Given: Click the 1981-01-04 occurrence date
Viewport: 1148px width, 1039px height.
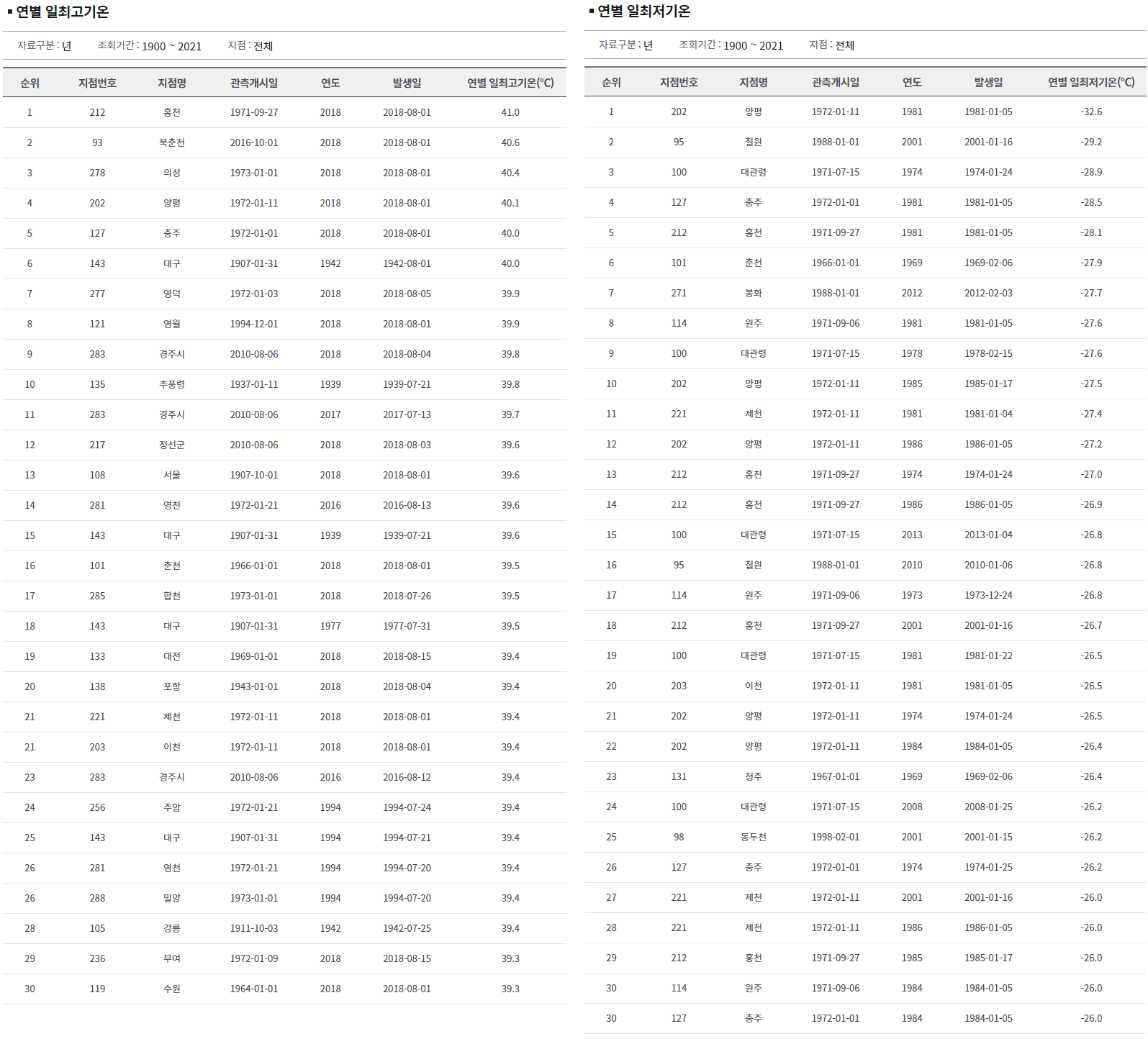Looking at the screenshot, I should [988, 414].
